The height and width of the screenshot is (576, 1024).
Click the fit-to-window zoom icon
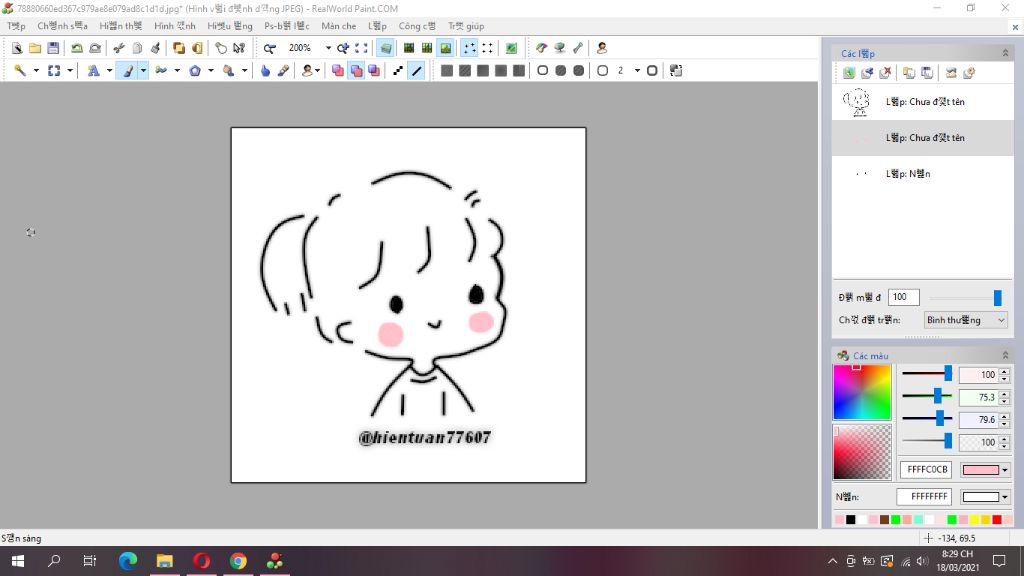[361, 48]
